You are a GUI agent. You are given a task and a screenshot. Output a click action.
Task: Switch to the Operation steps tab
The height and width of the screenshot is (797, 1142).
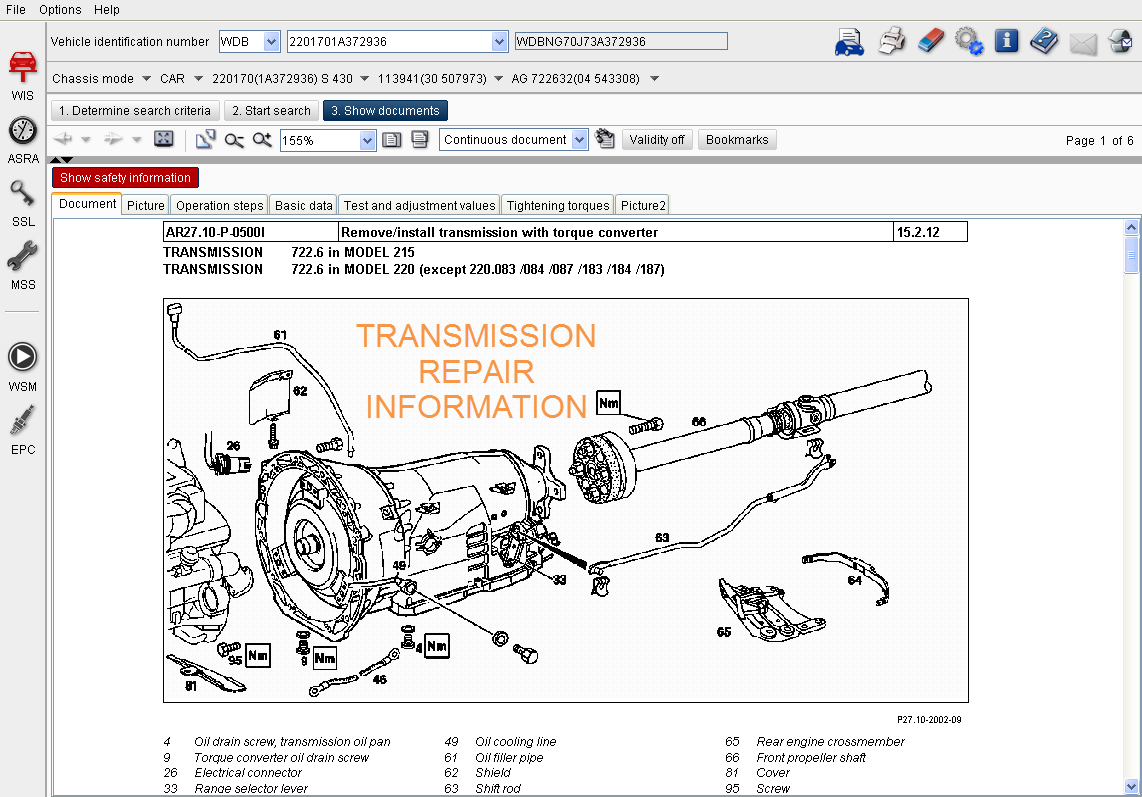coord(219,205)
